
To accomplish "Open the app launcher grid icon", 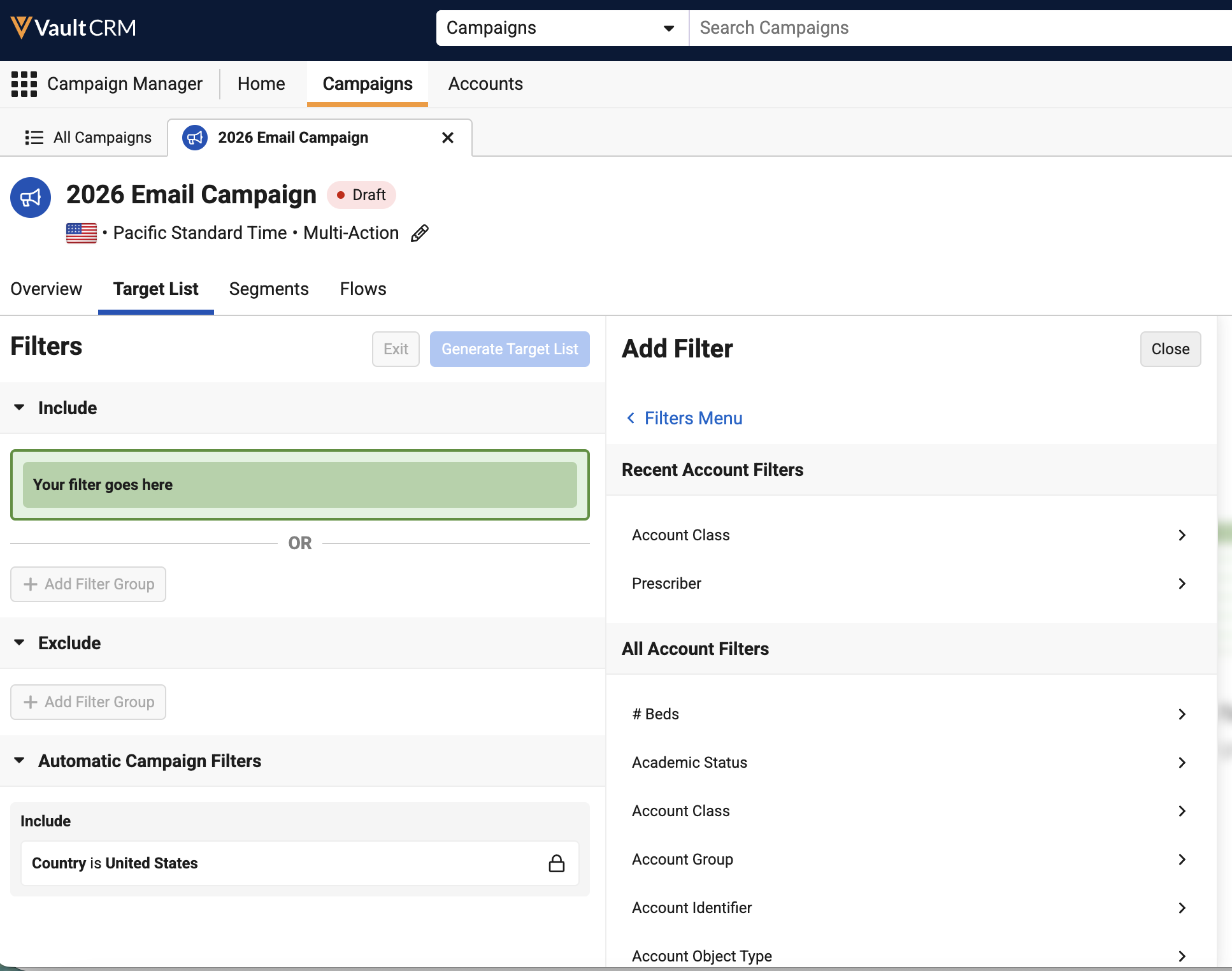I will [x=24, y=84].
